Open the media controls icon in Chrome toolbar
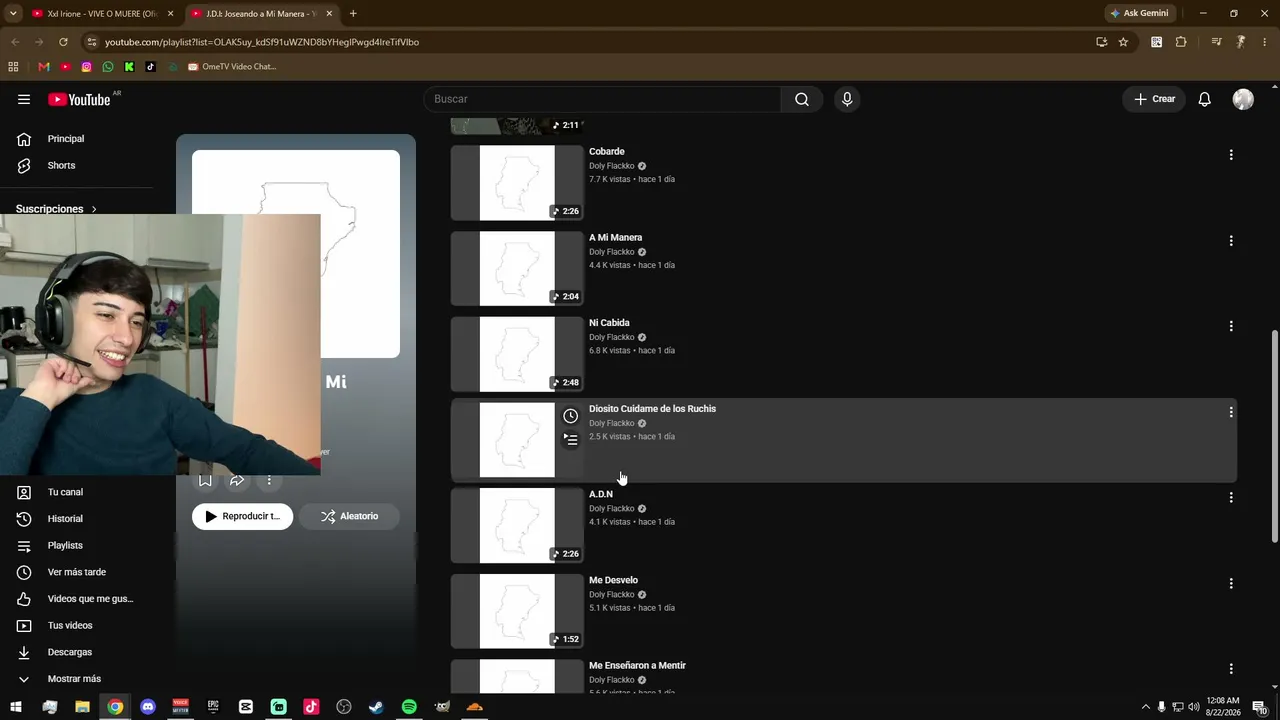The width and height of the screenshot is (1280, 720). pyautogui.click(x=1216, y=42)
